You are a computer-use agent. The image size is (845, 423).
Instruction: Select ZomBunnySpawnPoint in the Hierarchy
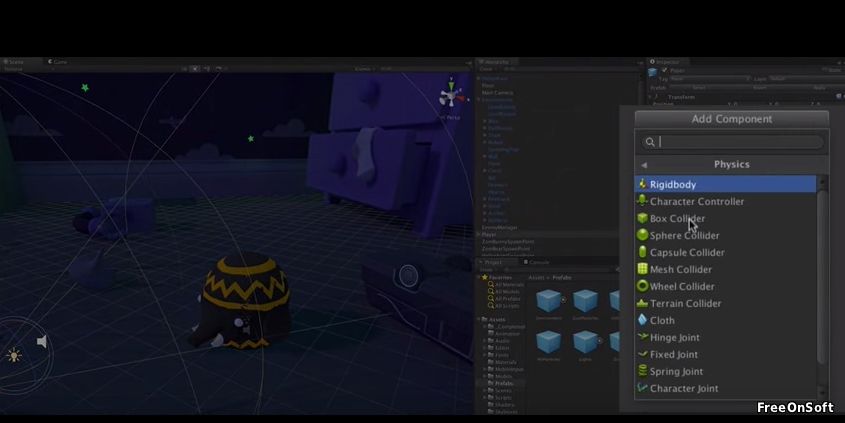coord(508,241)
